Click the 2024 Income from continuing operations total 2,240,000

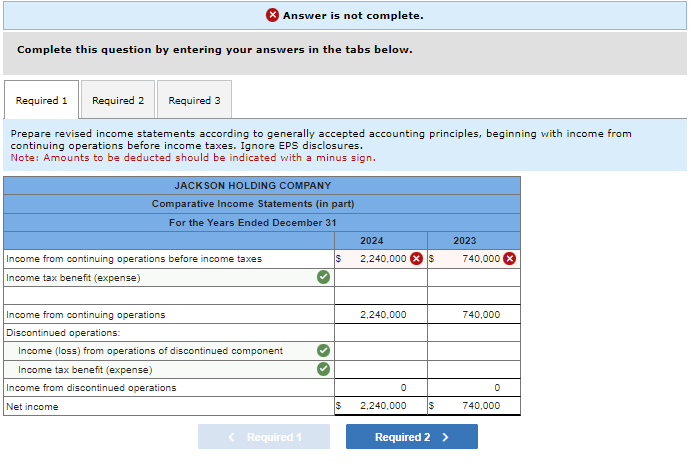point(383,315)
